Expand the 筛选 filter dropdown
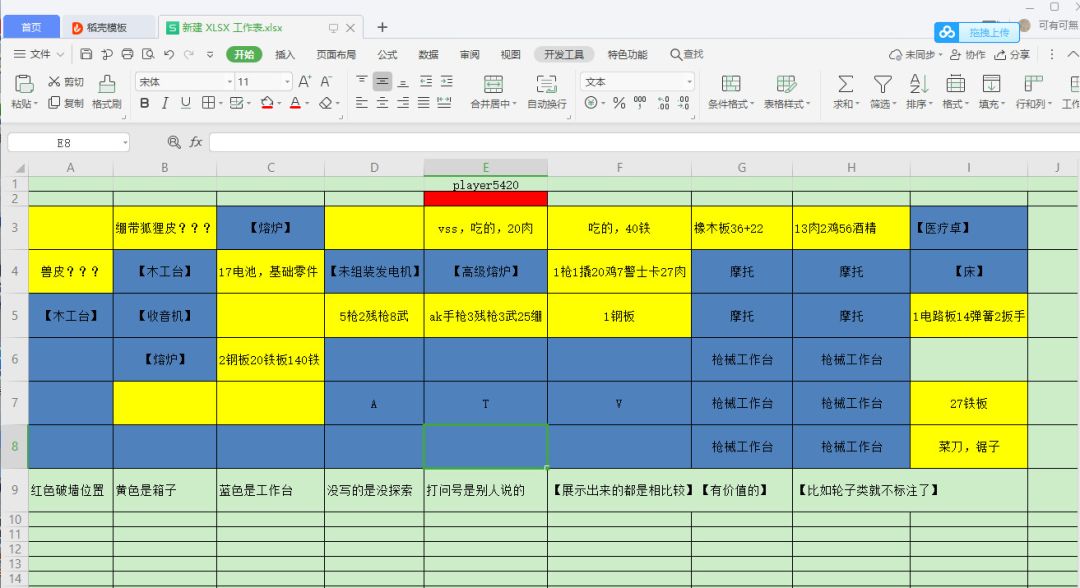This screenshot has width=1080, height=588. tap(894, 104)
